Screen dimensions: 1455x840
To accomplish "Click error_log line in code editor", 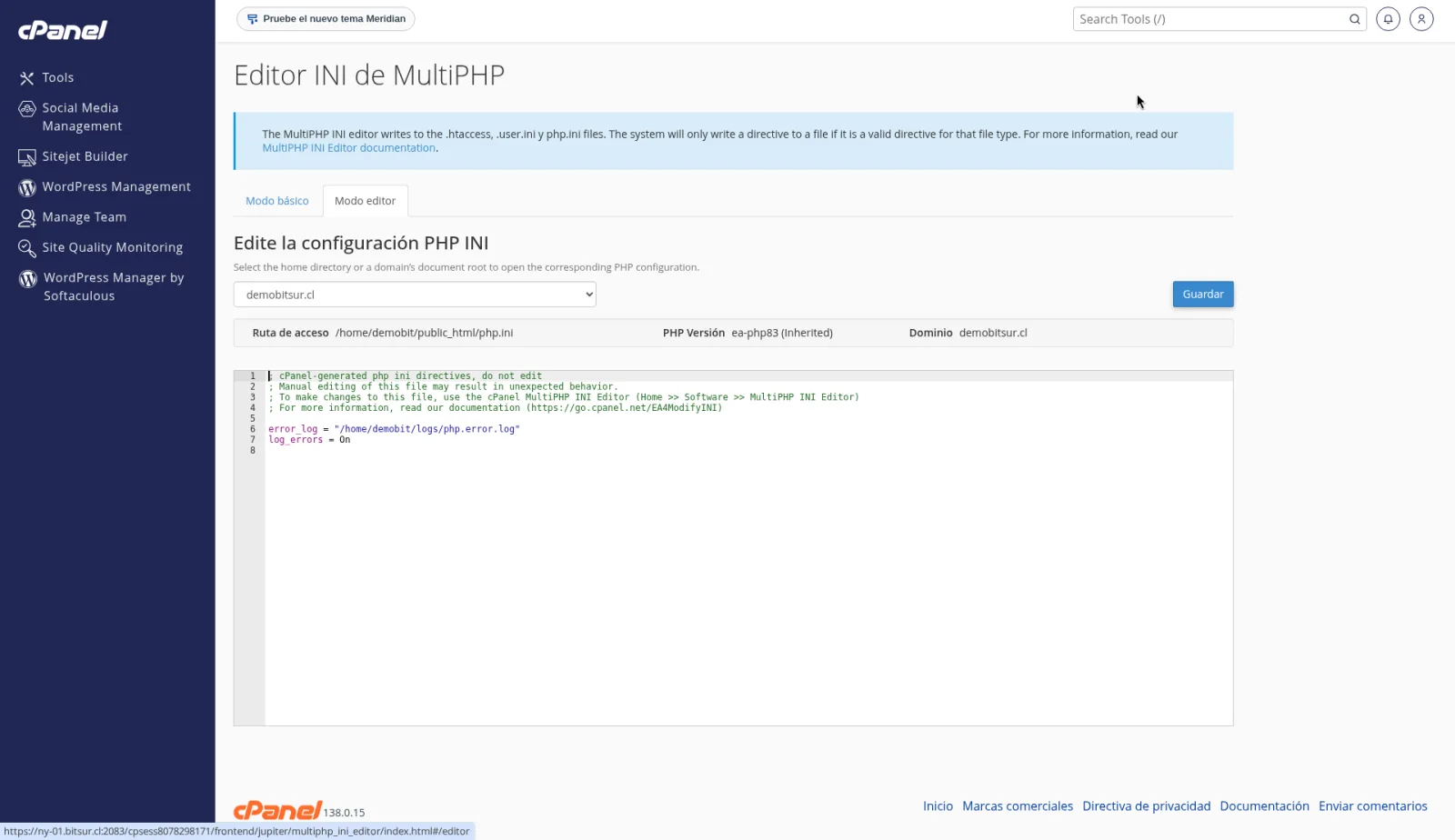I will coord(394,429).
